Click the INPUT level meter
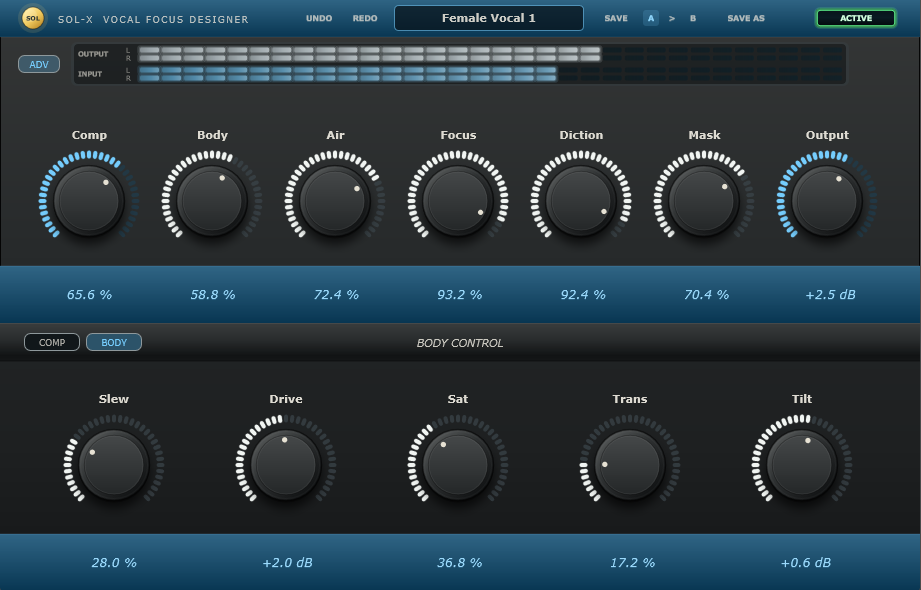The image size is (921, 590). pyautogui.click(x=491, y=74)
